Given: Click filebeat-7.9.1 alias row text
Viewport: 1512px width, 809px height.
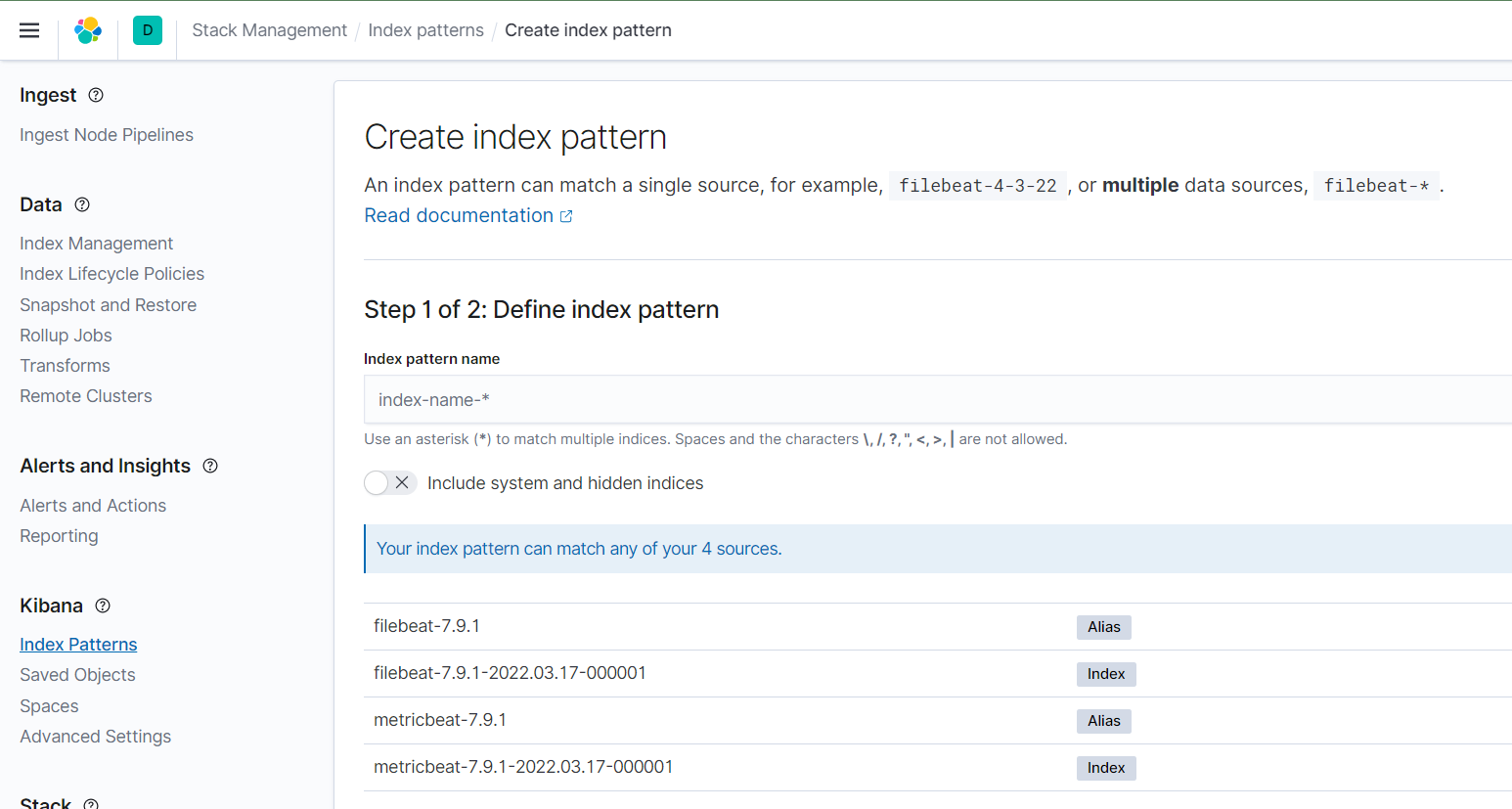Looking at the screenshot, I should [426, 626].
